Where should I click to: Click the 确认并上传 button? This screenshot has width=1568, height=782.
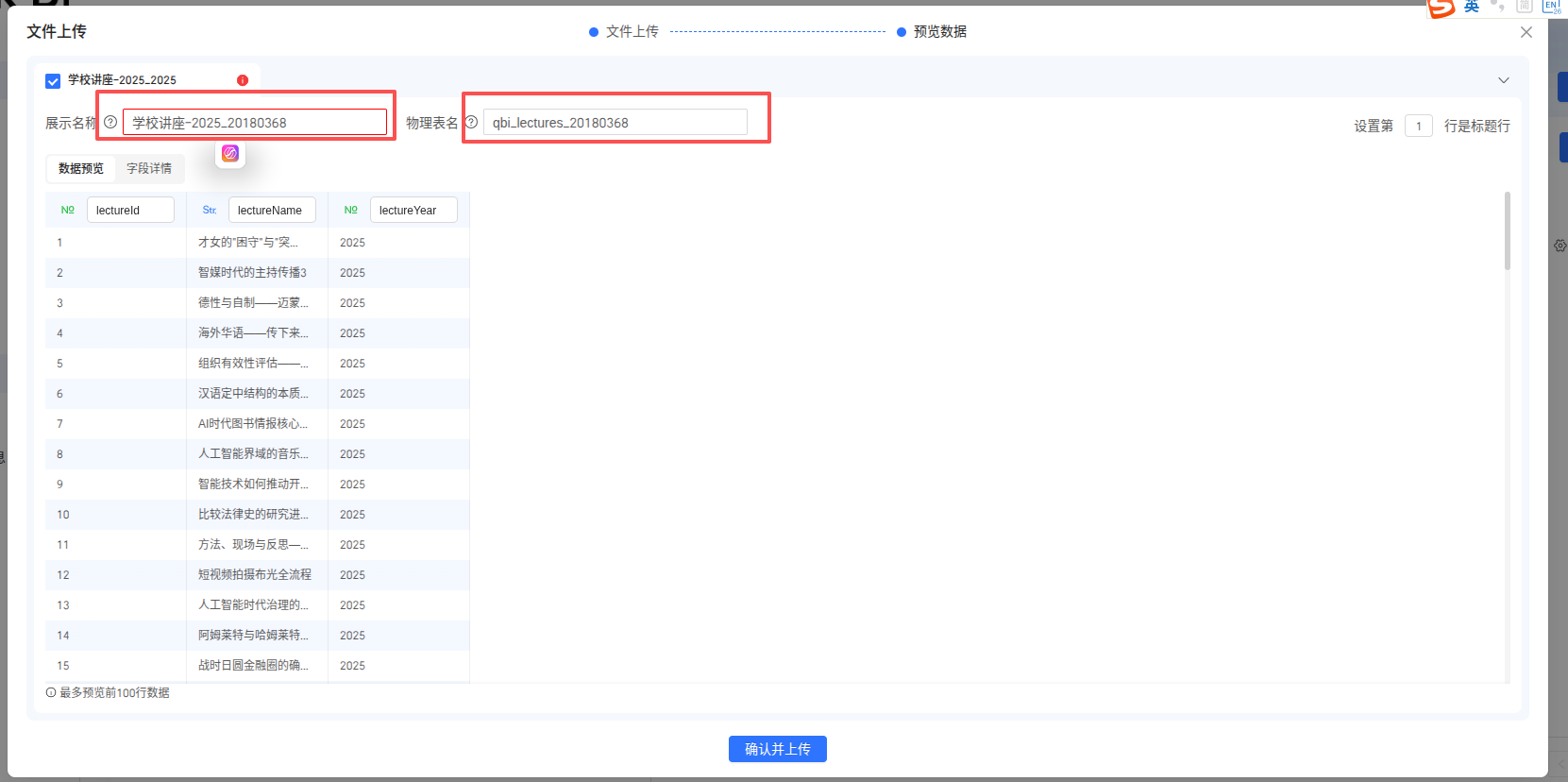(x=777, y=749)
